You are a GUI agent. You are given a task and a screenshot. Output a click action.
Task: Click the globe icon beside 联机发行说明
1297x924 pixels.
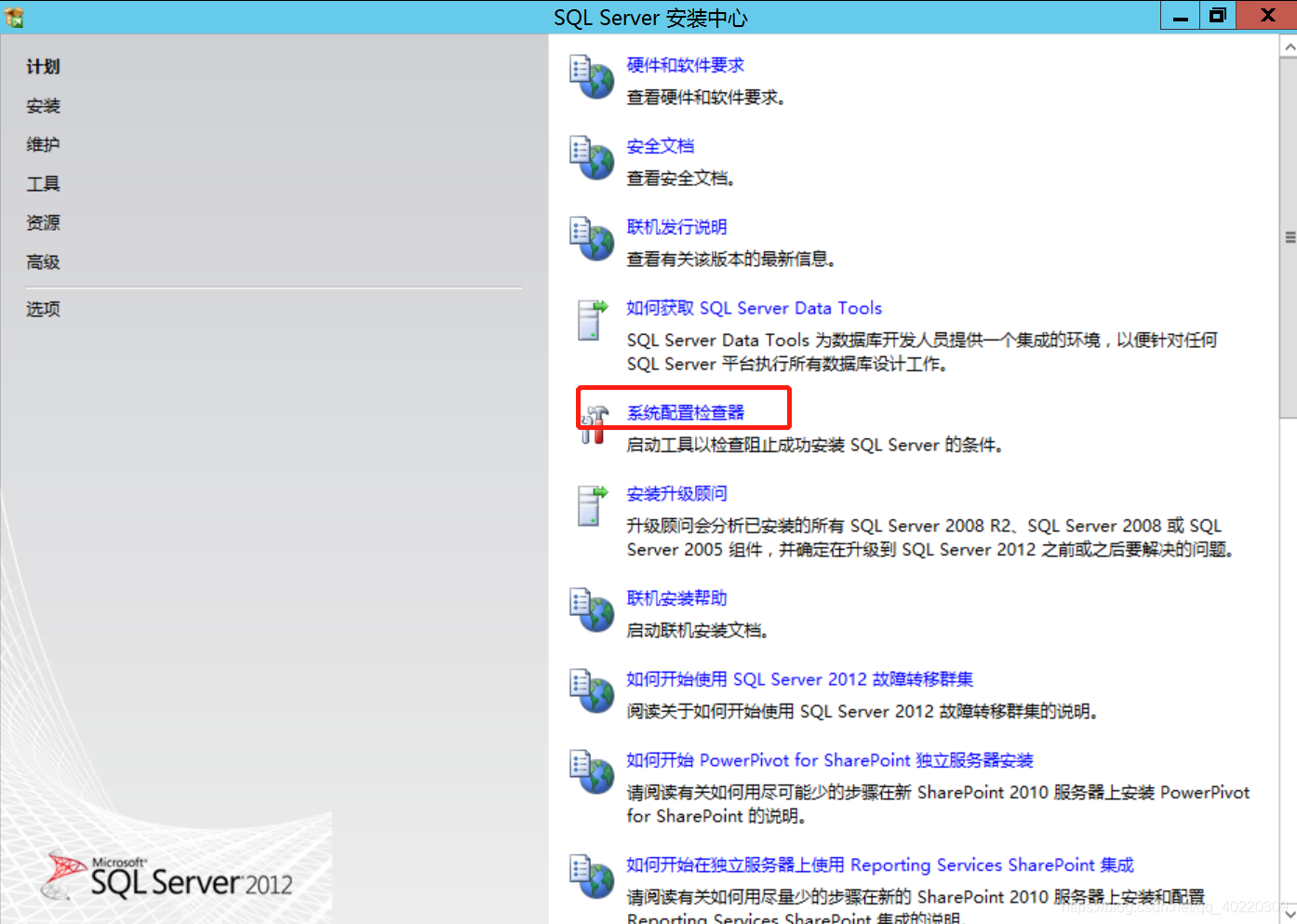tap(592, 239)
